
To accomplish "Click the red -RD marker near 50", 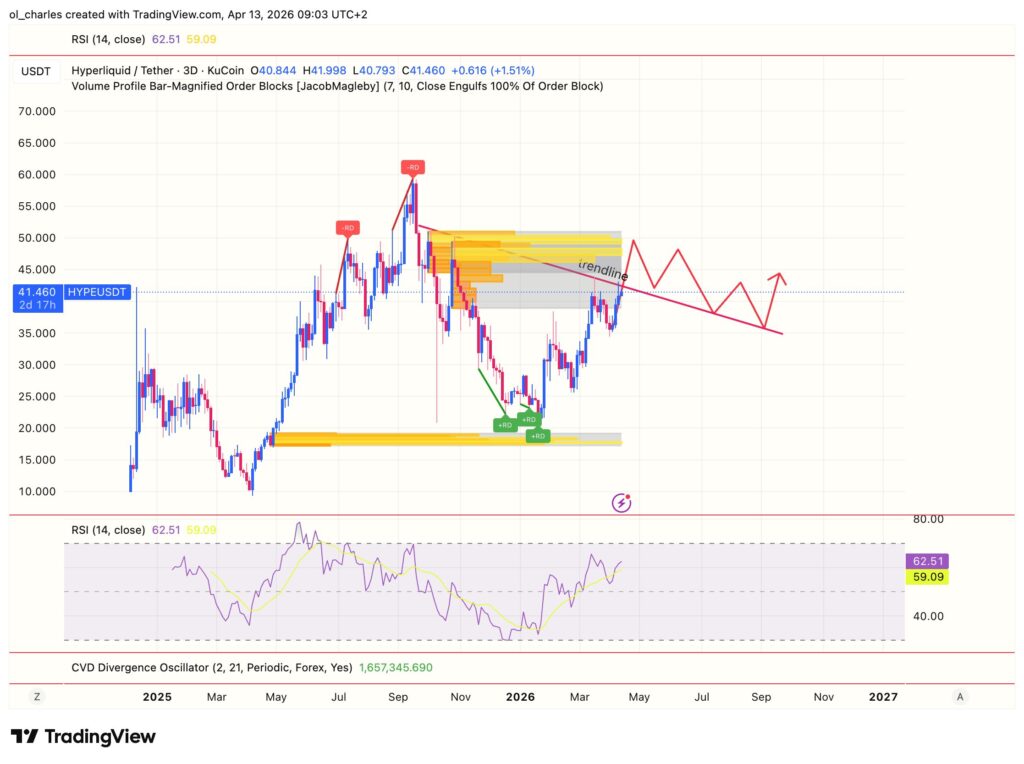I will [x=347, y=228].
